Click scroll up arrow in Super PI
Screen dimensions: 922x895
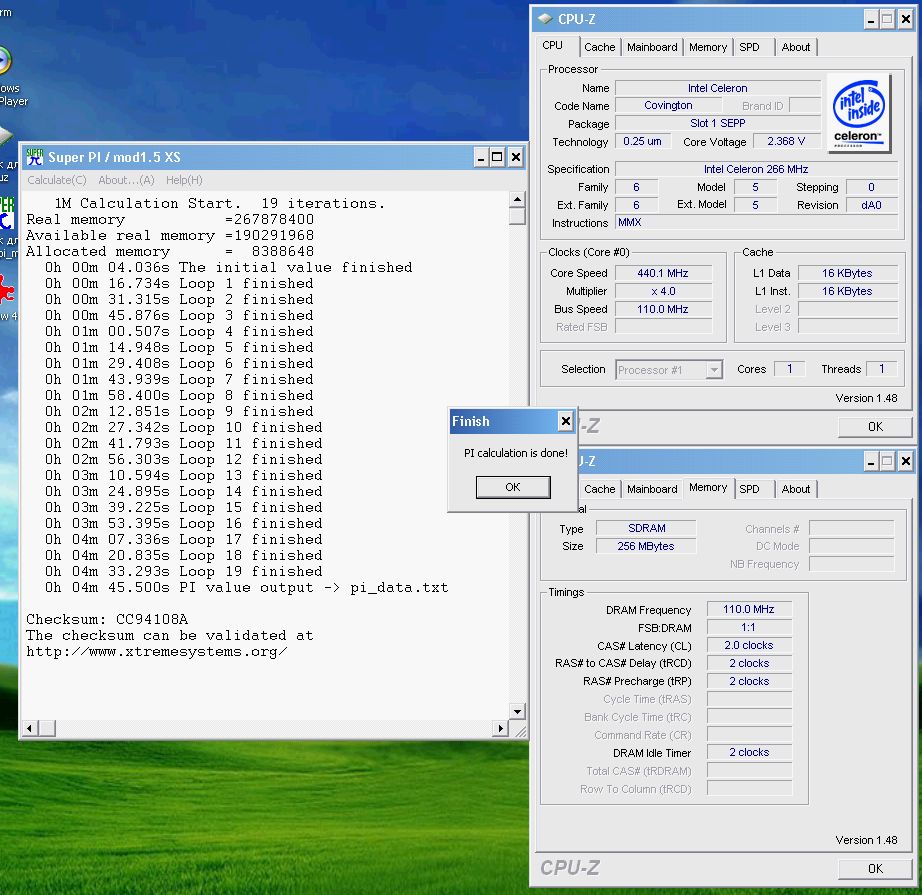tap(517, 199)
